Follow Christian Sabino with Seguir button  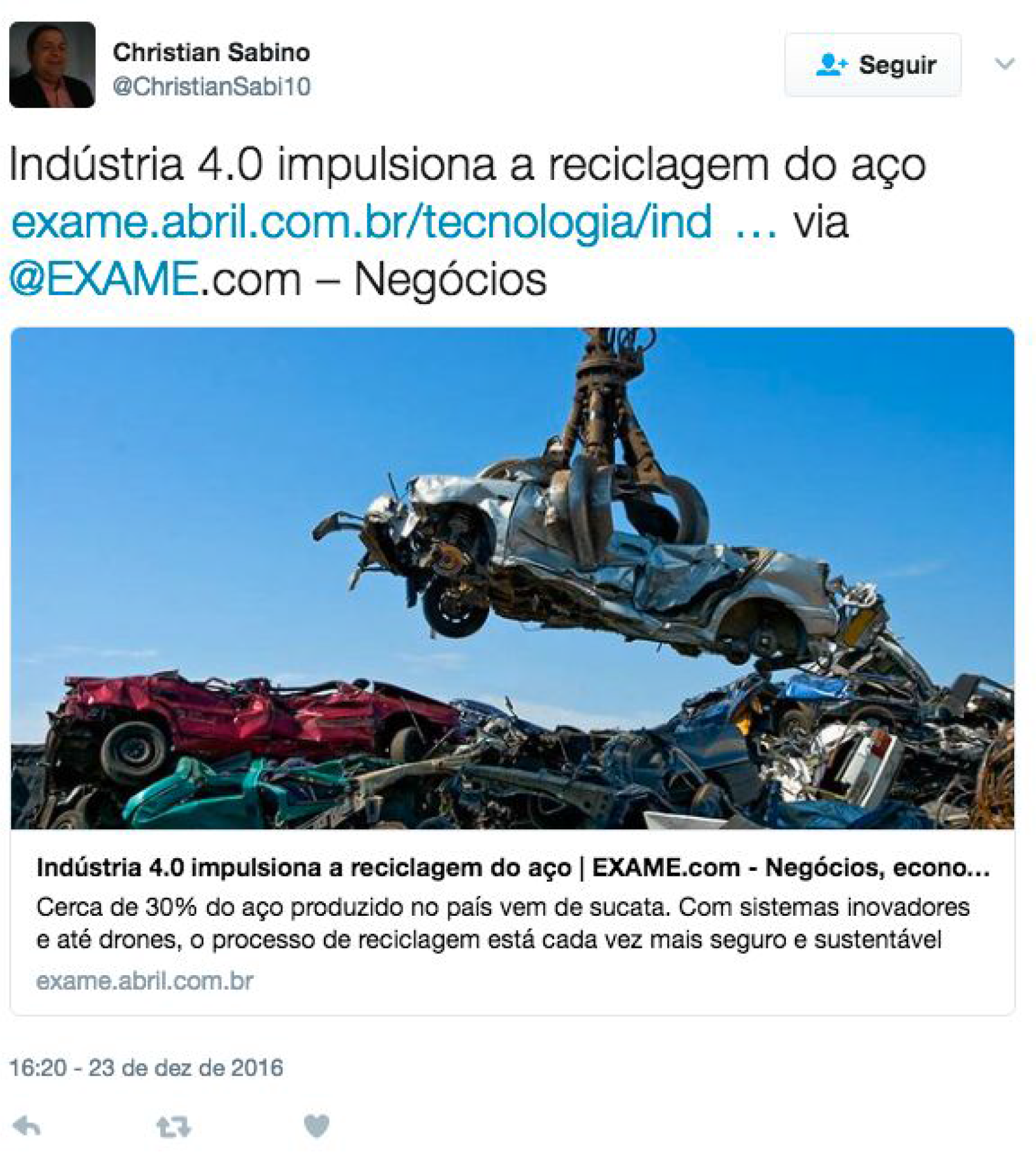click(873, 65)
